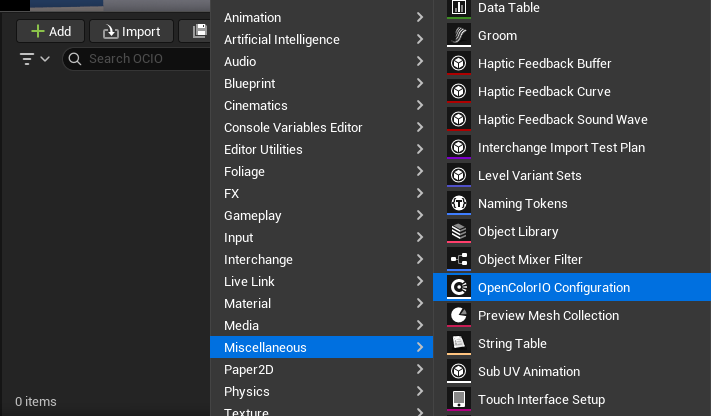Click the Touch Interface Setup icon
Screen dimensions: 711x416
459,399
